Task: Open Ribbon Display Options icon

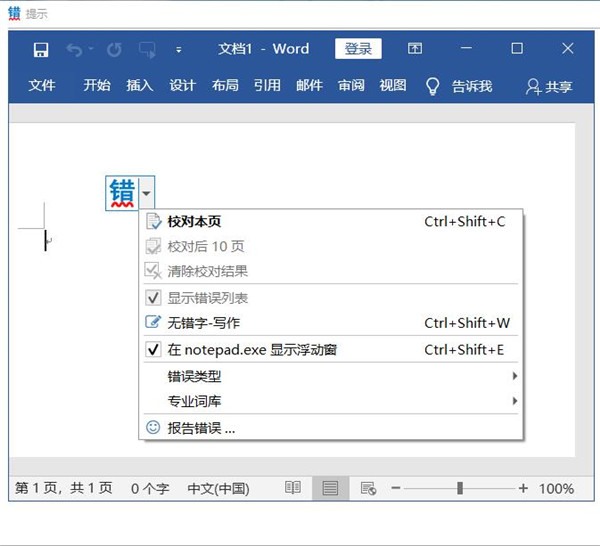Action: click(x=415, y=49)
